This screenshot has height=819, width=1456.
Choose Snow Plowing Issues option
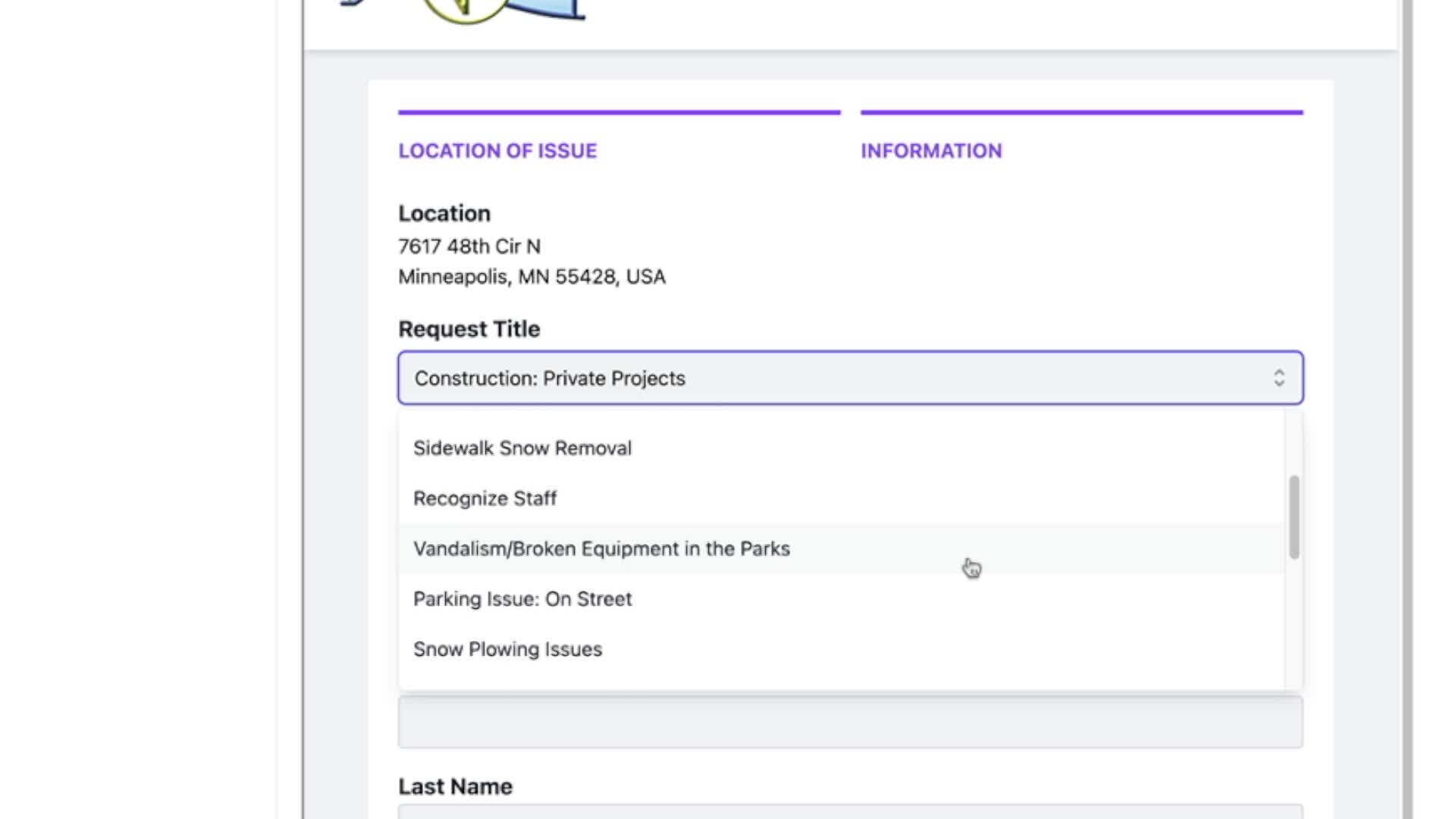[507, 649]
